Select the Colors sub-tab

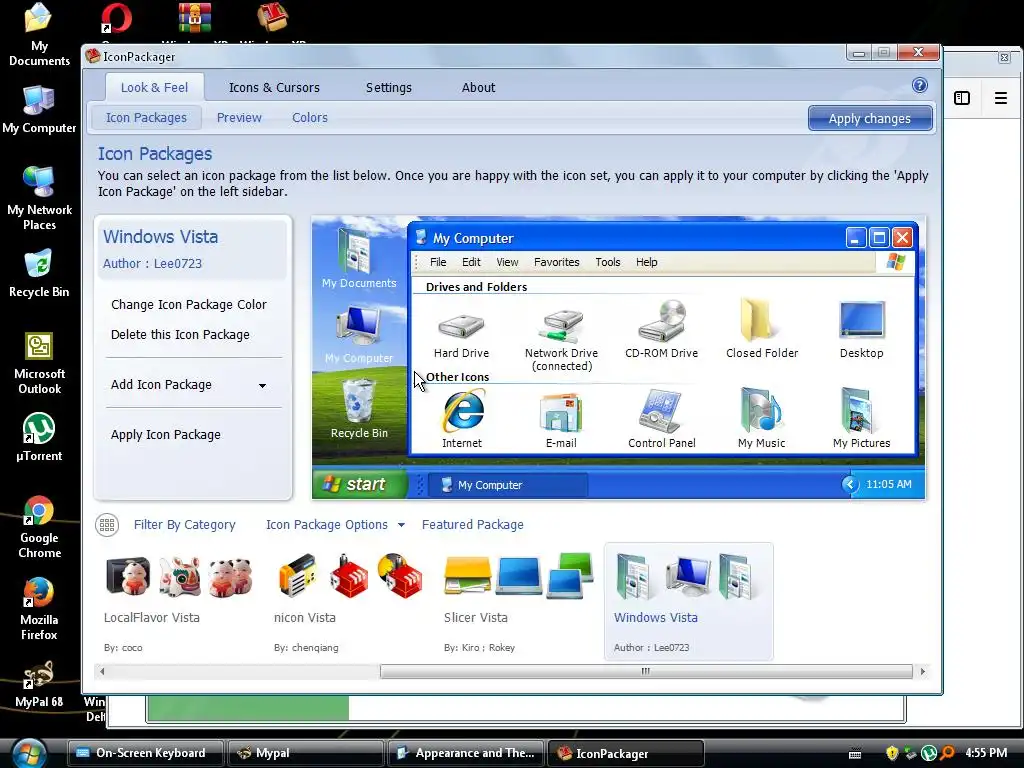tap(310, 118)
